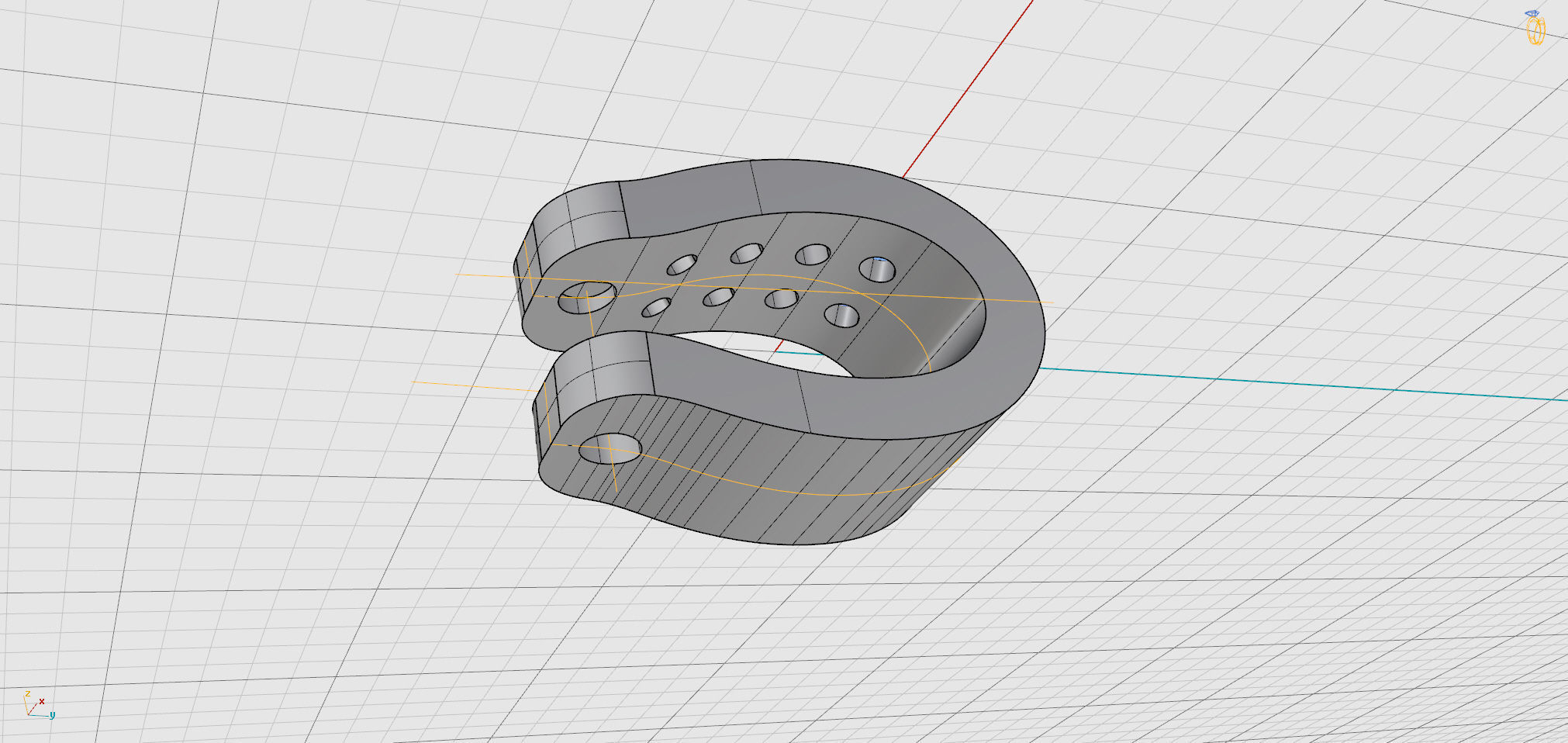
Task: Click the red 'x' axis label
Action: click(x=42, y=701)
